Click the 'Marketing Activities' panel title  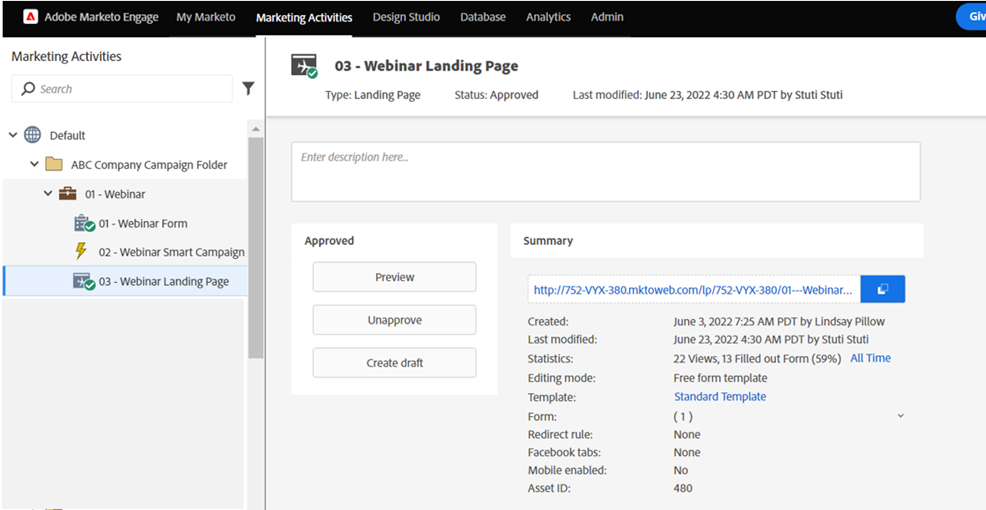coord(66,56)
